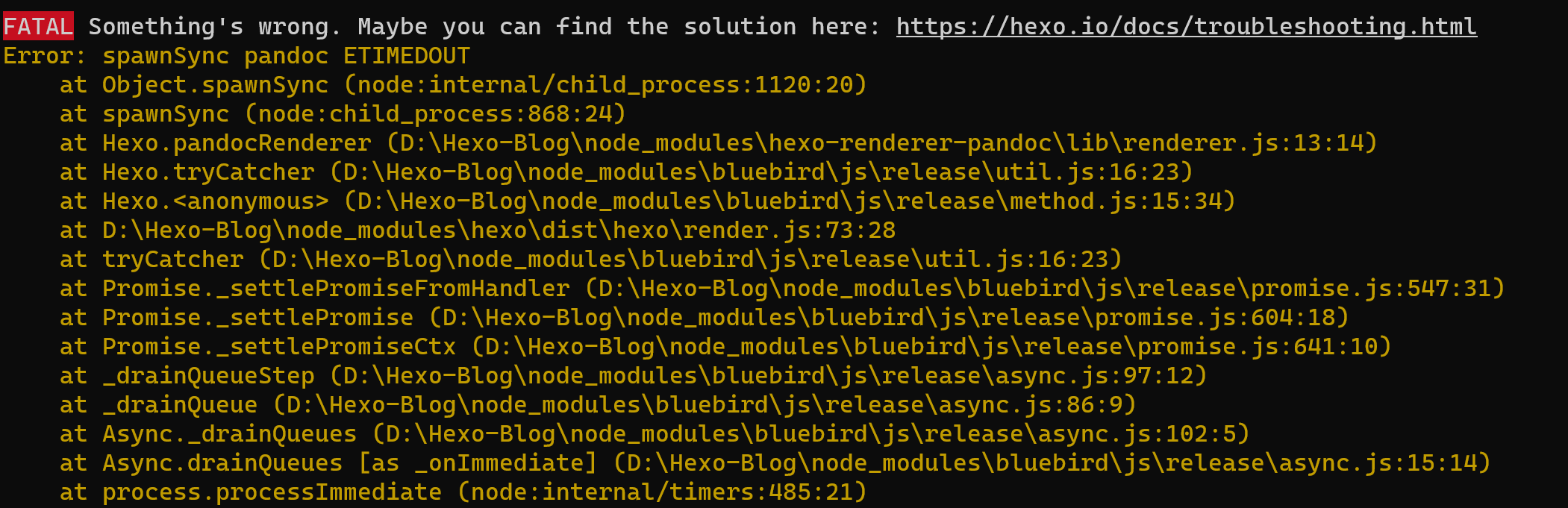Open the hexo.io troubleshooting link
Viewport: 1568px width, 508px height.
pyautogui.click(x=1186, y=27)
